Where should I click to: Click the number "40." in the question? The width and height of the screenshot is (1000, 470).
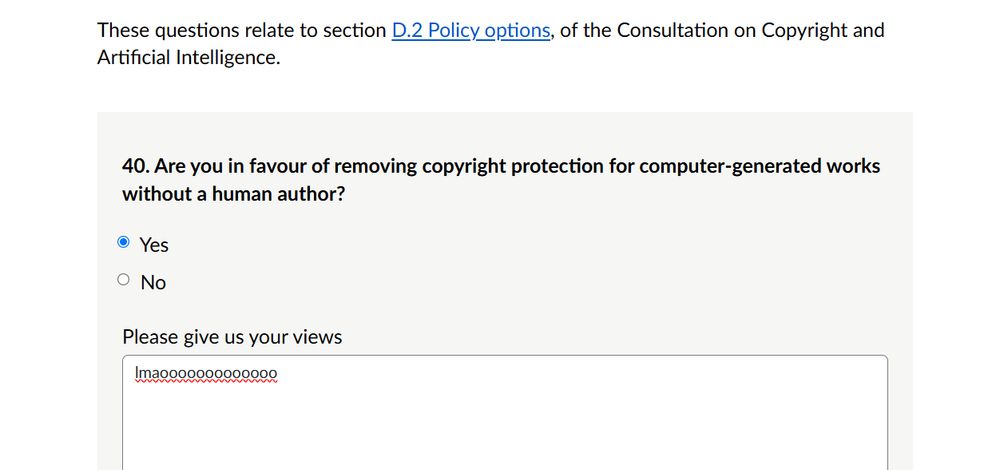pos(136,166)
